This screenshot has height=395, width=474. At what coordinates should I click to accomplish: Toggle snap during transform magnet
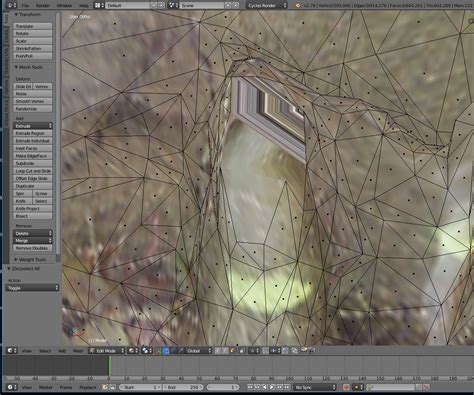[x=265, y=350]
